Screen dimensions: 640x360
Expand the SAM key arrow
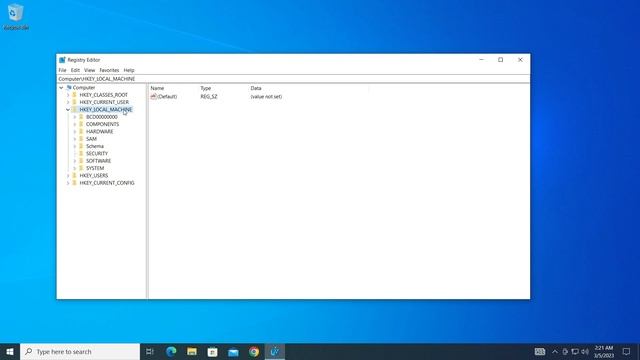(x=75, y=139)
